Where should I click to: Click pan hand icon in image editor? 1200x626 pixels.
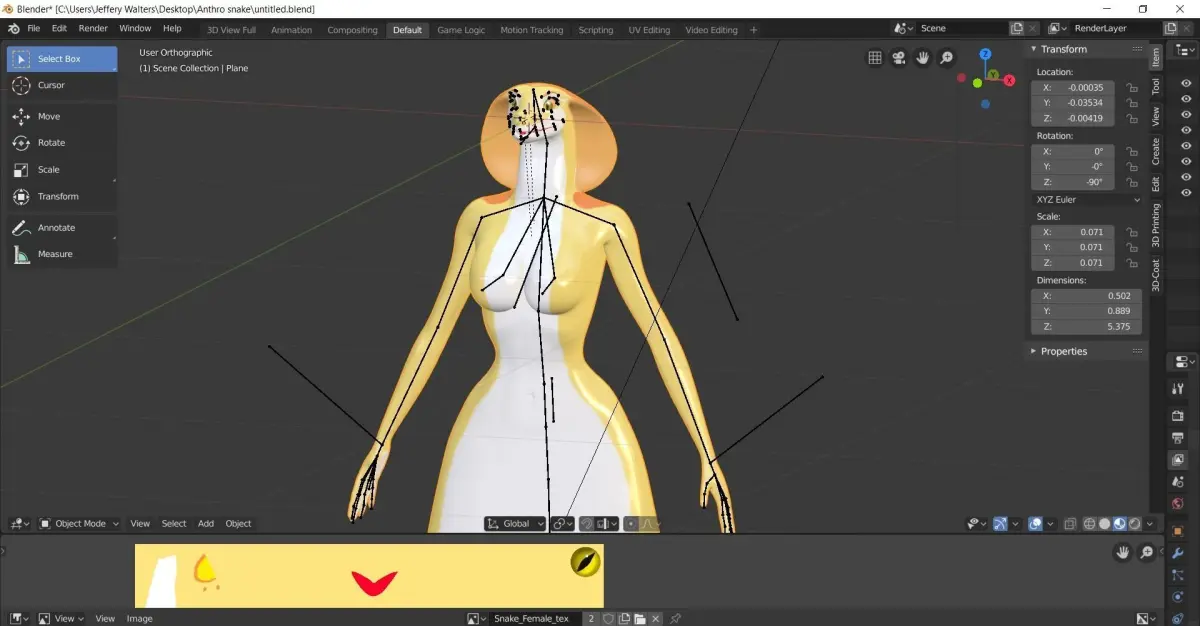click(x=1124, y=552)
